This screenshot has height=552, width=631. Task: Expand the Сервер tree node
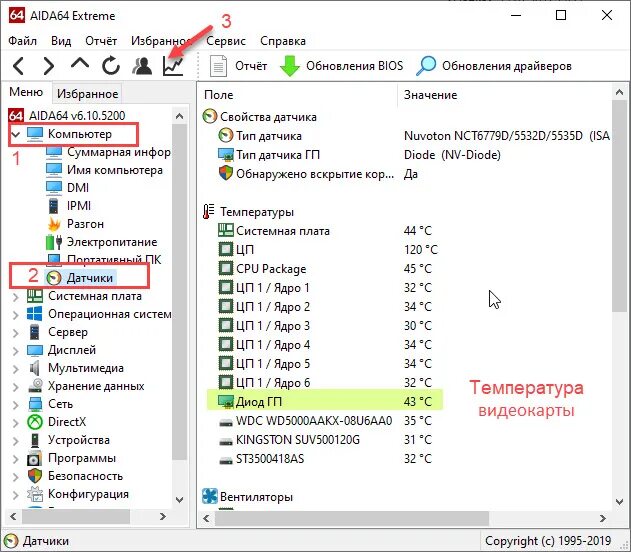(16, 333)
